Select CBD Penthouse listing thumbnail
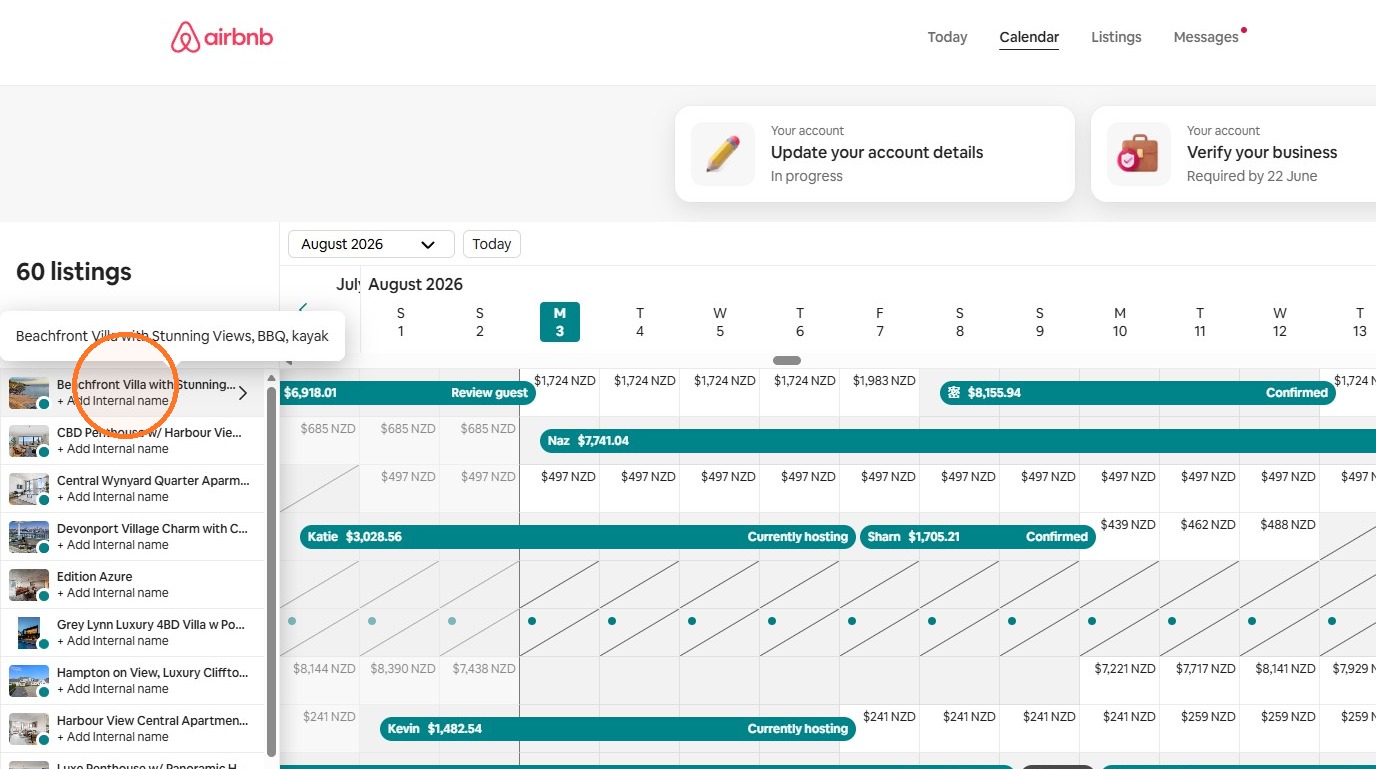1376x769 pixels. pyautogui.click(x=29, y=441)
